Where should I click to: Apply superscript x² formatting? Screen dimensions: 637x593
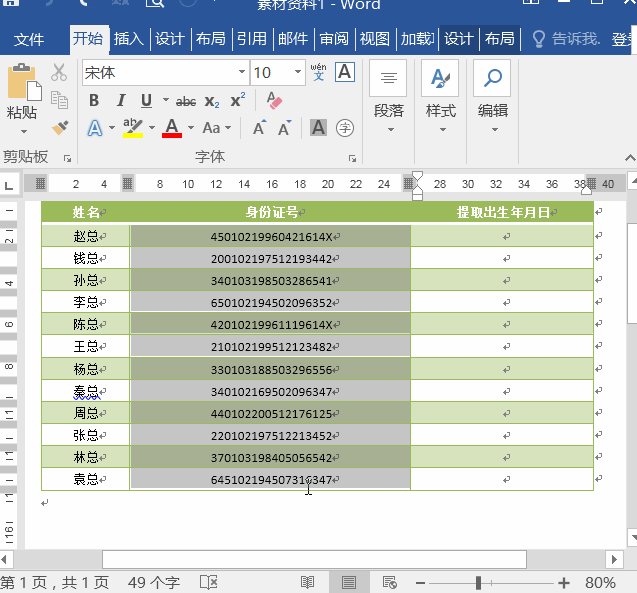tap(238, 100)
